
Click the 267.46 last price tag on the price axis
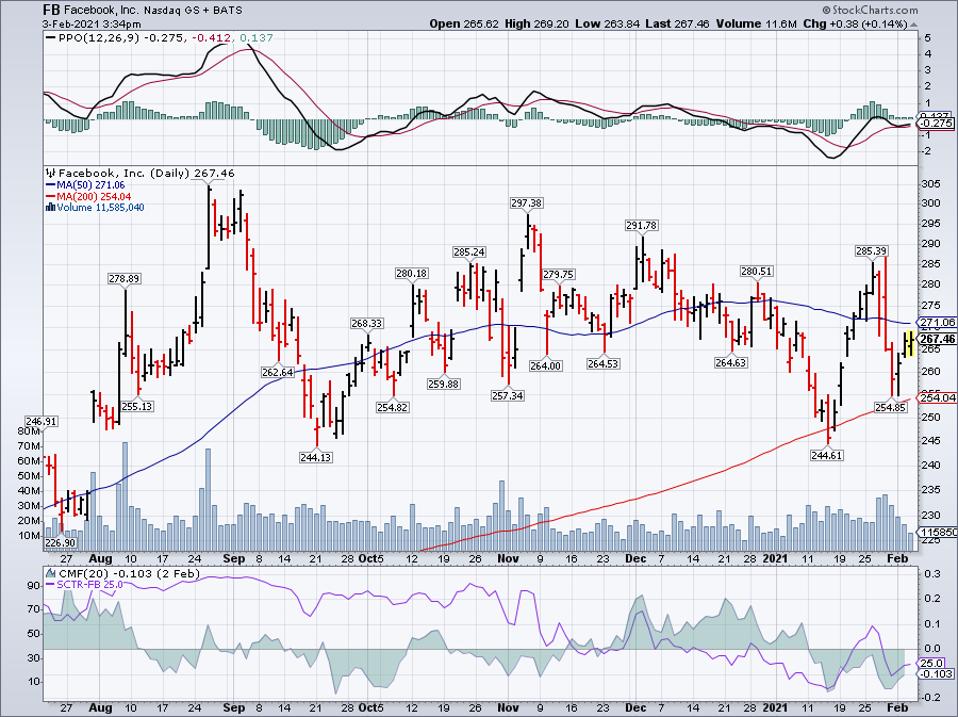click(936, 339)
